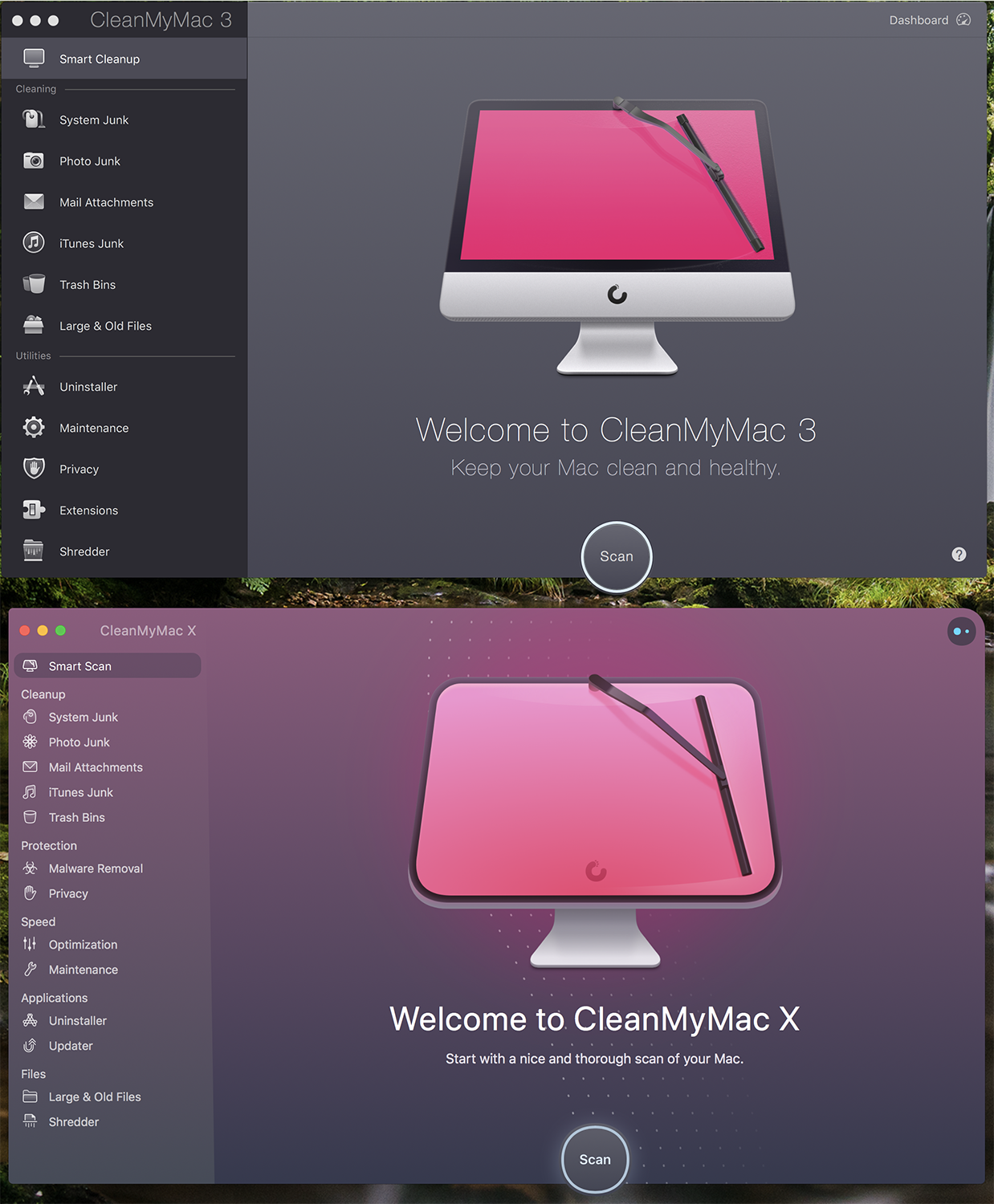Select Shredder label in CleanMyMac 3

click(84, 551)
